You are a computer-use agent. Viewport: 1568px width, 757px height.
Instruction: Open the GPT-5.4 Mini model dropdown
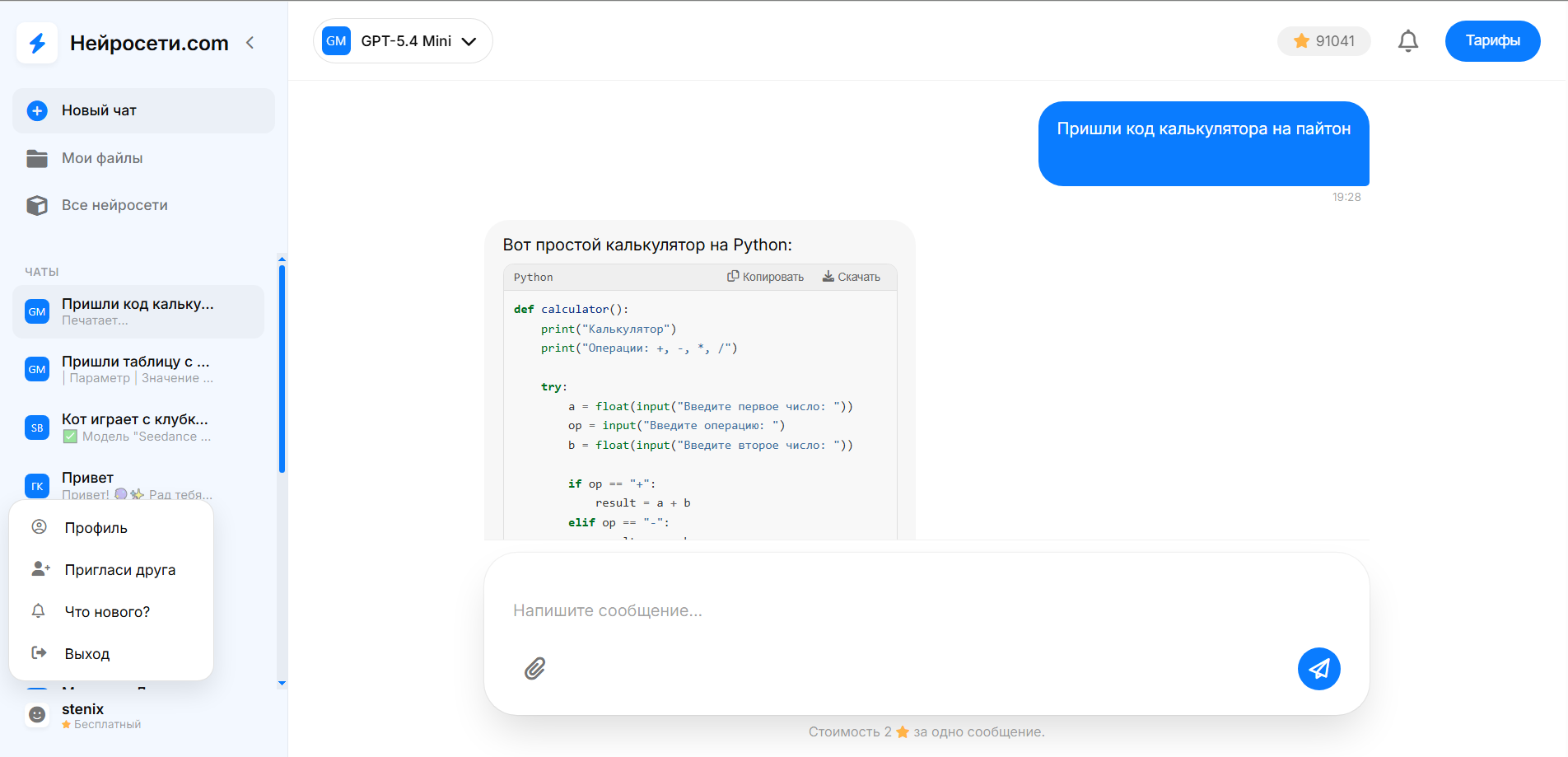click(x=403, y=41)
